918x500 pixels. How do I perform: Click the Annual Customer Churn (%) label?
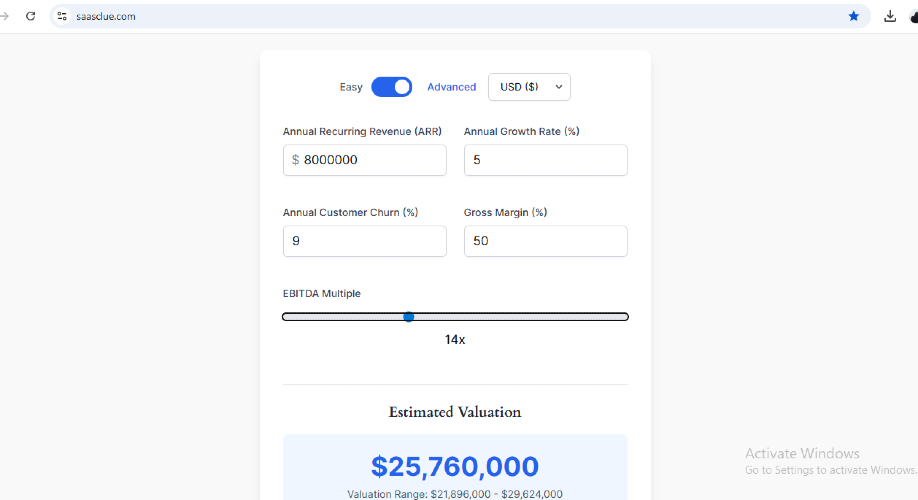(x=351, y=213)
